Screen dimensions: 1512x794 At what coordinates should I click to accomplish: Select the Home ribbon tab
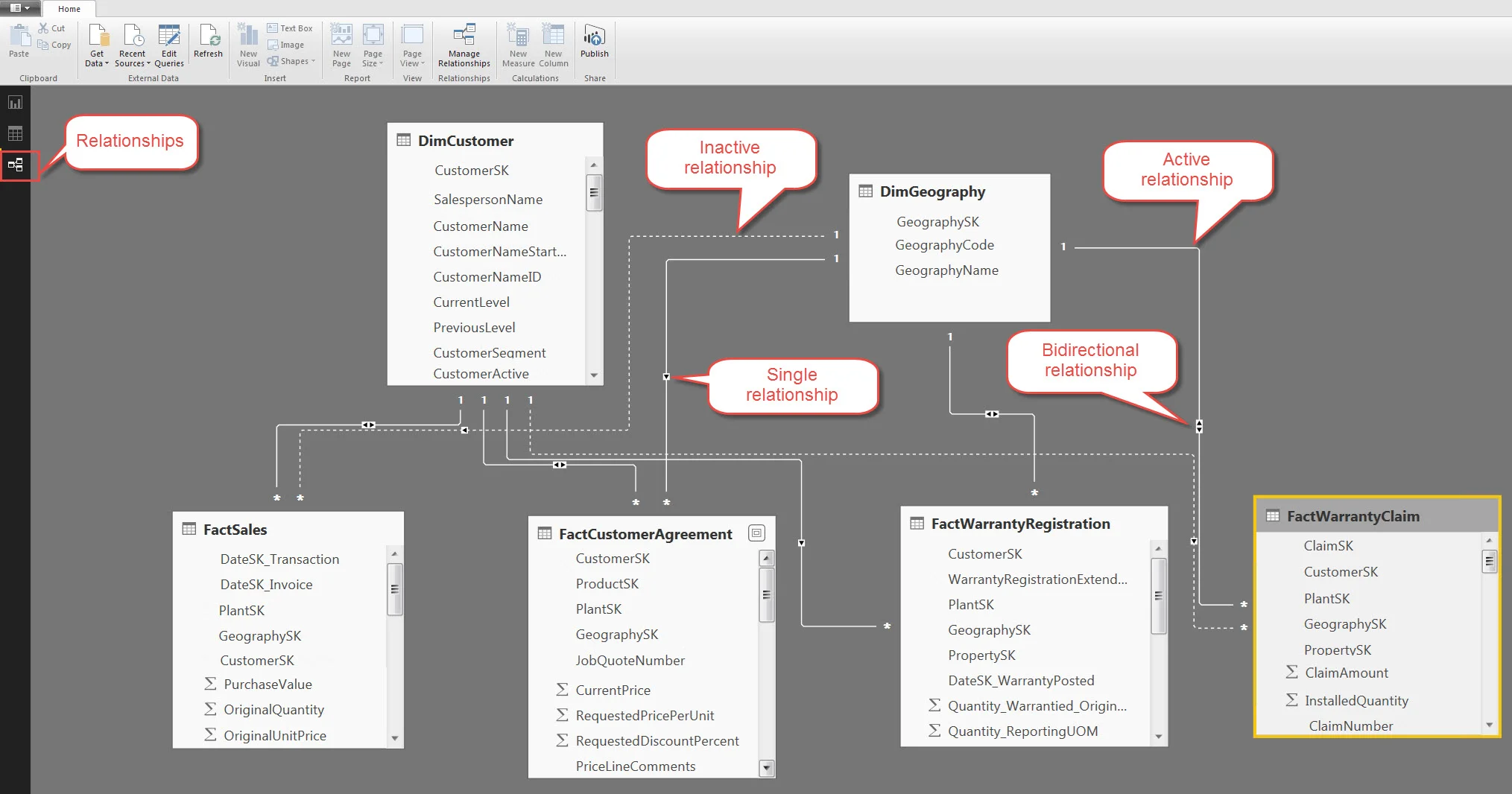[69, 9]
